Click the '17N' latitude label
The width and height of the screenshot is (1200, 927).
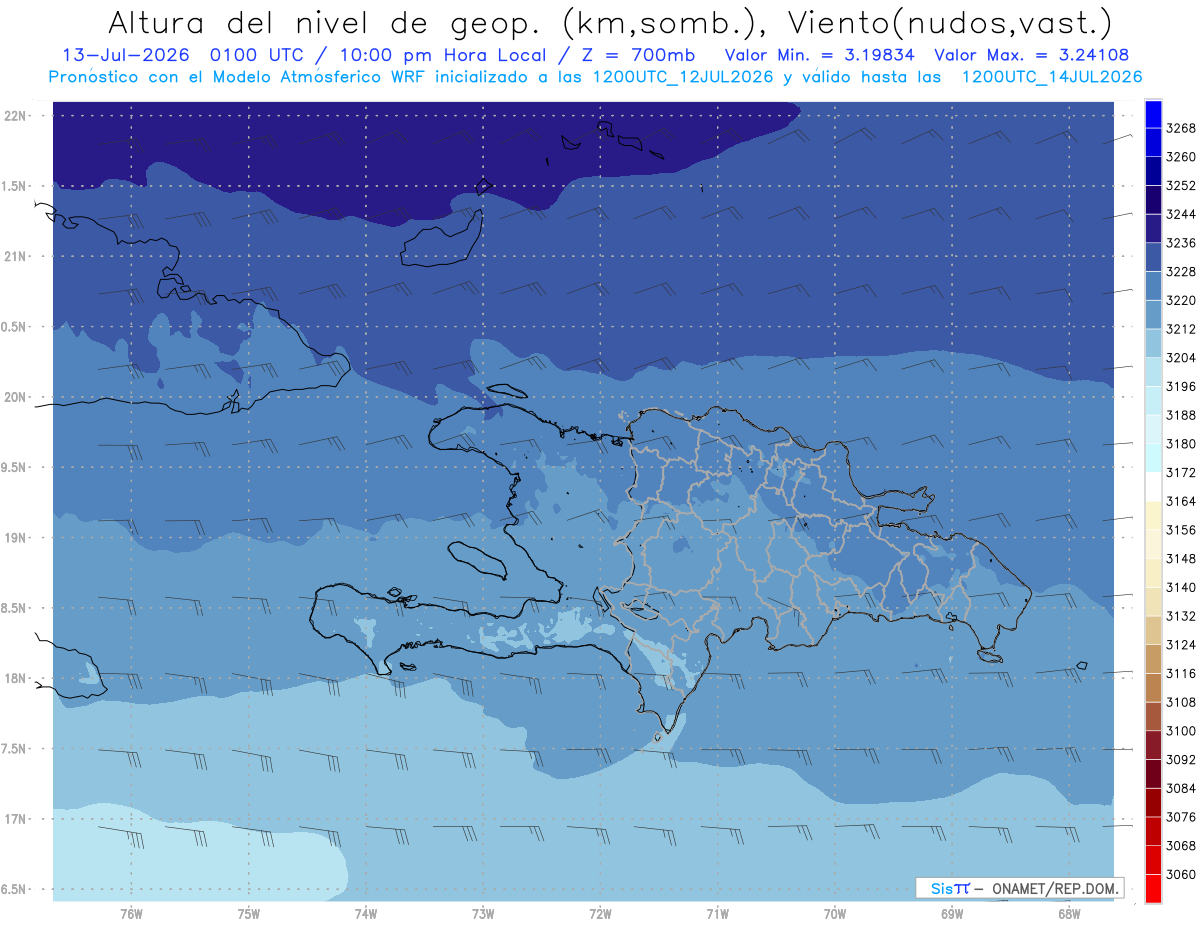point(15,819)
